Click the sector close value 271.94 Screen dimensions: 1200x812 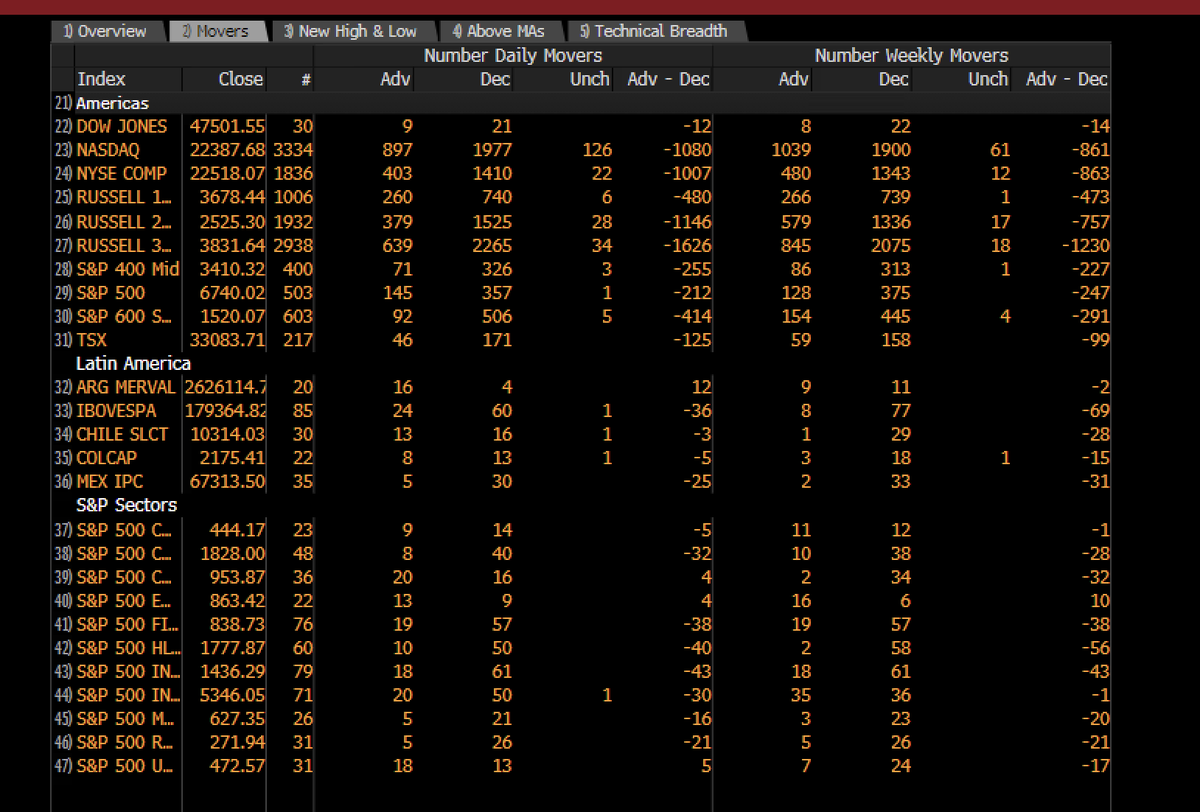(x=238, y=743)
